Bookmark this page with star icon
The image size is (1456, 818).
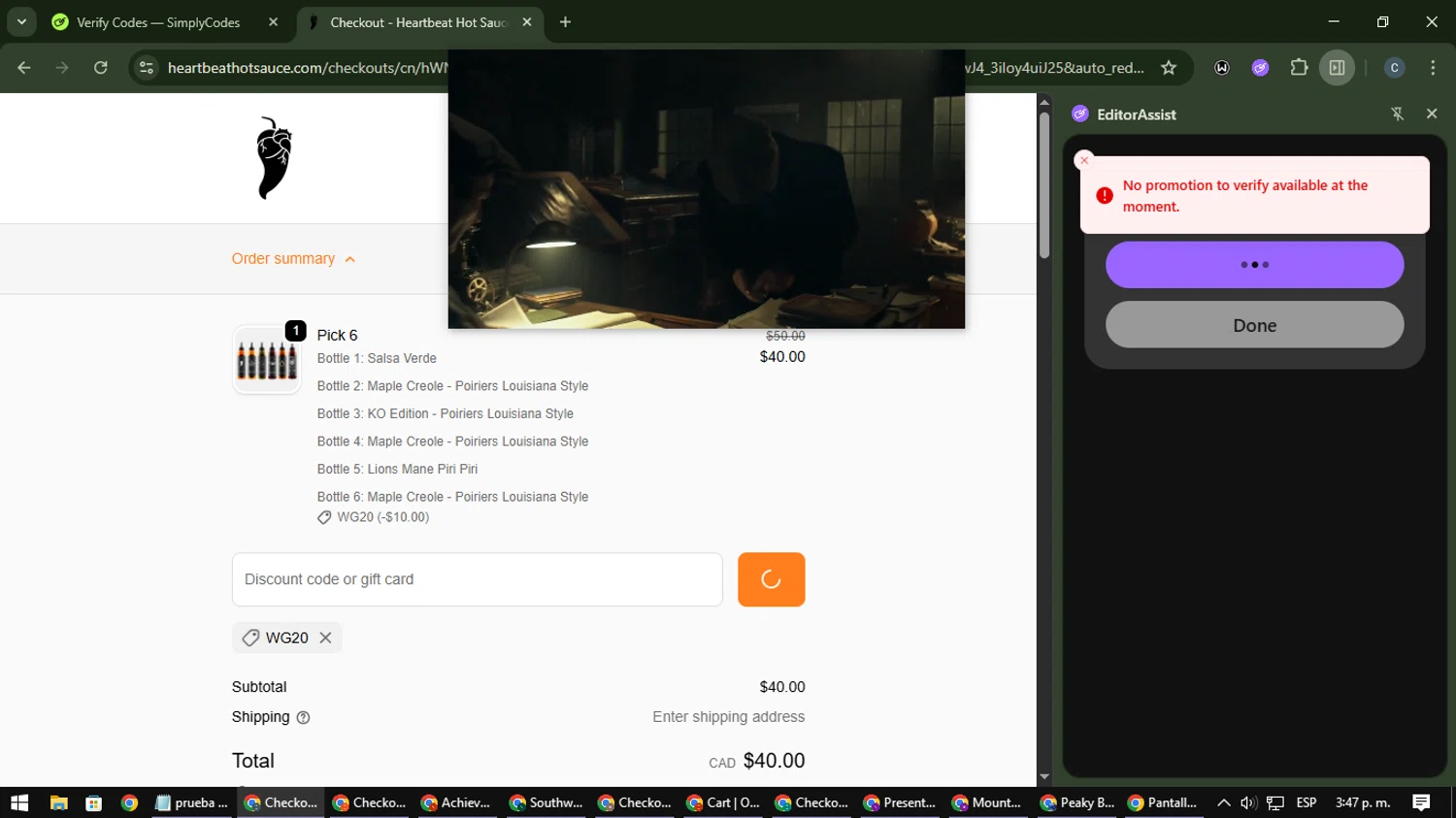[1169, 67]
